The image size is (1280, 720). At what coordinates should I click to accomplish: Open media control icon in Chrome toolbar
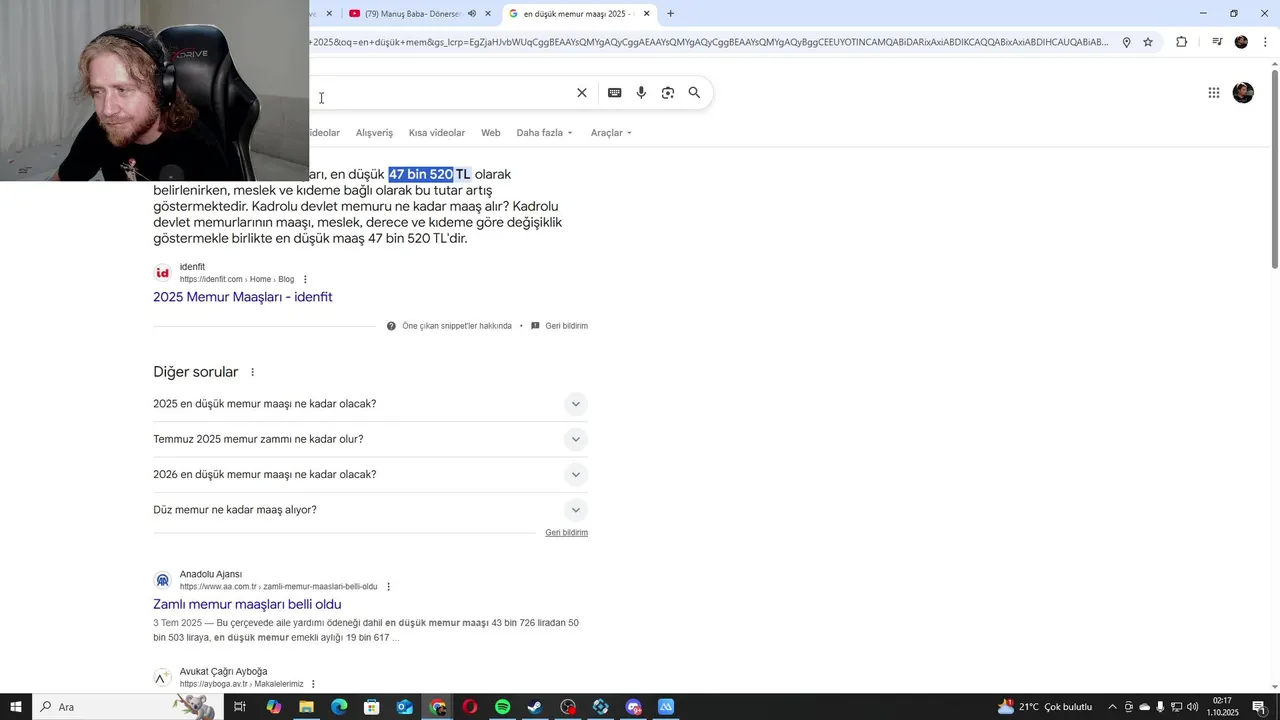1217,42
